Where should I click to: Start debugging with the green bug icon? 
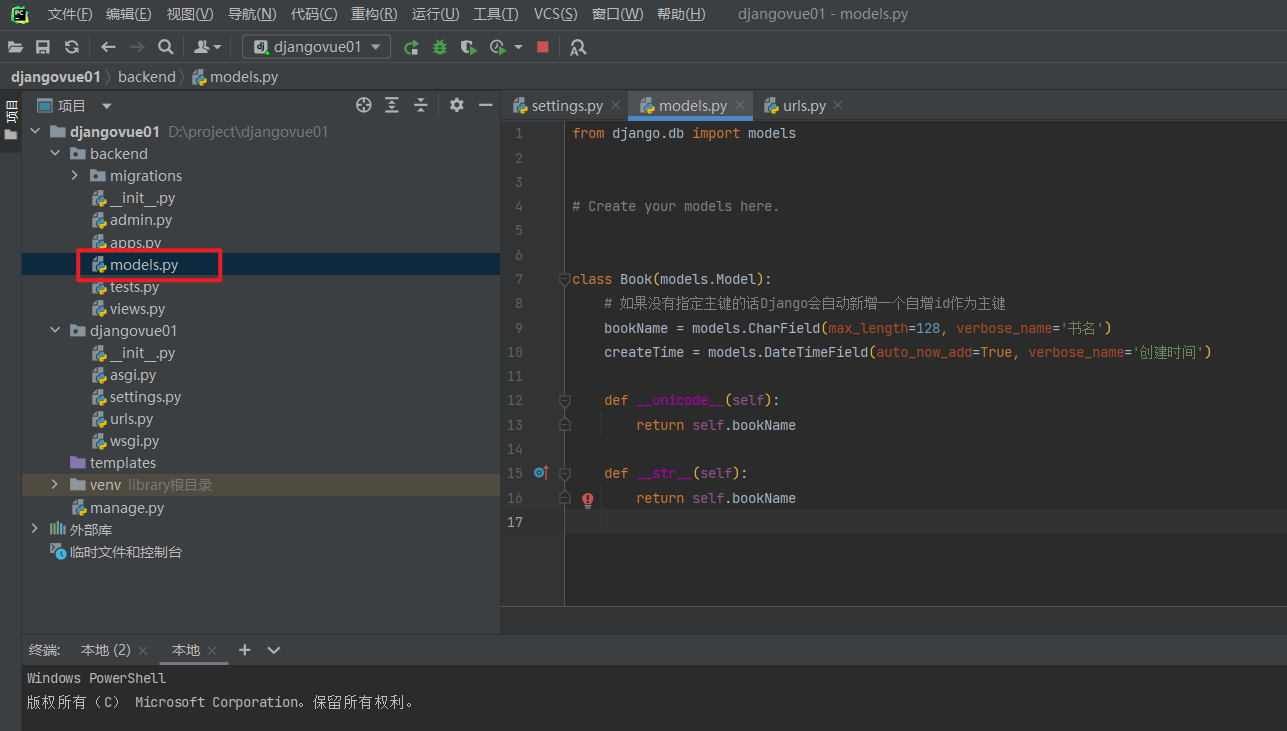click(x=440, y=47)
